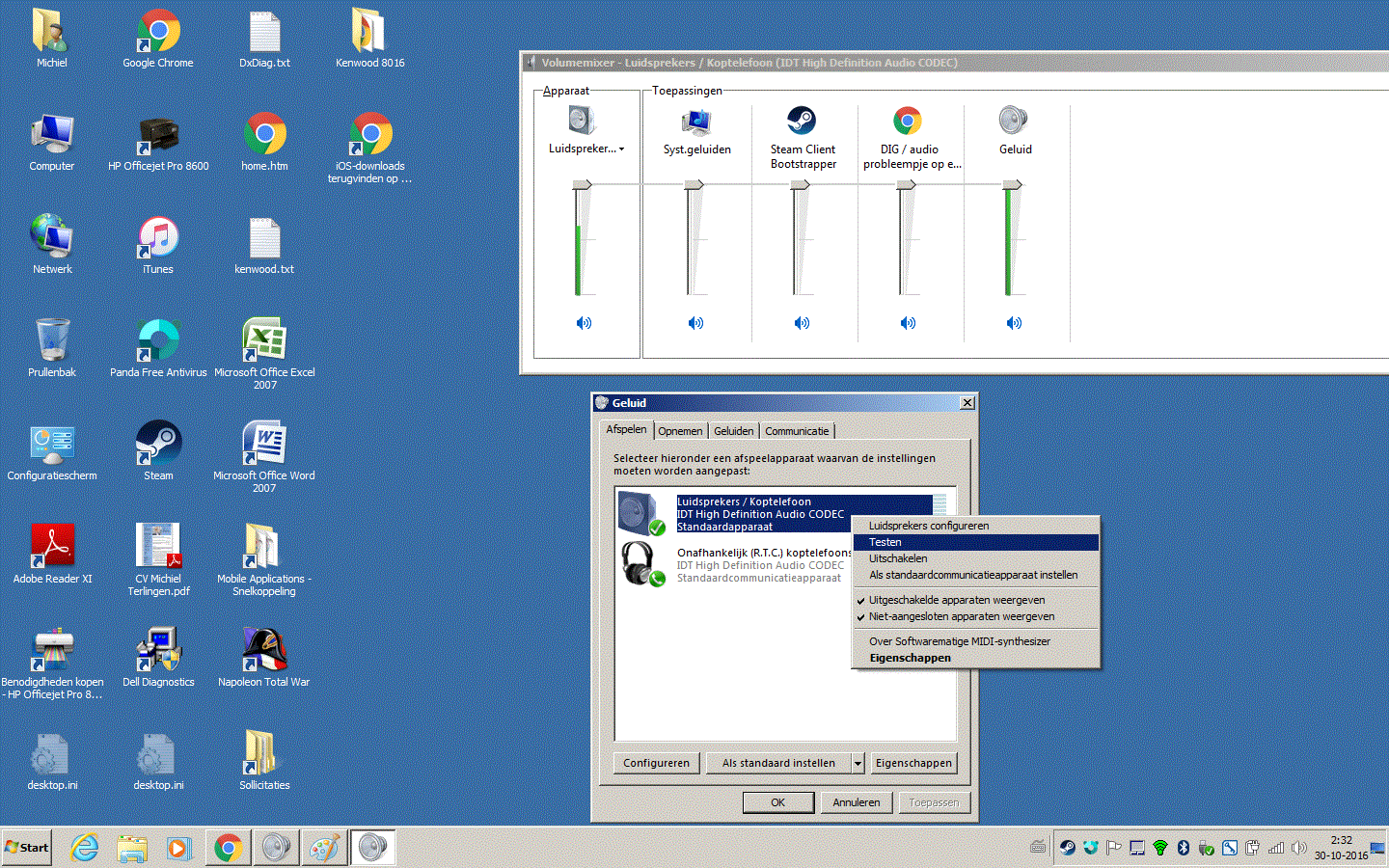Open Adobe Reader XI desktop icon
Viewport: 1389px width, 868px height.
(52, 555)
